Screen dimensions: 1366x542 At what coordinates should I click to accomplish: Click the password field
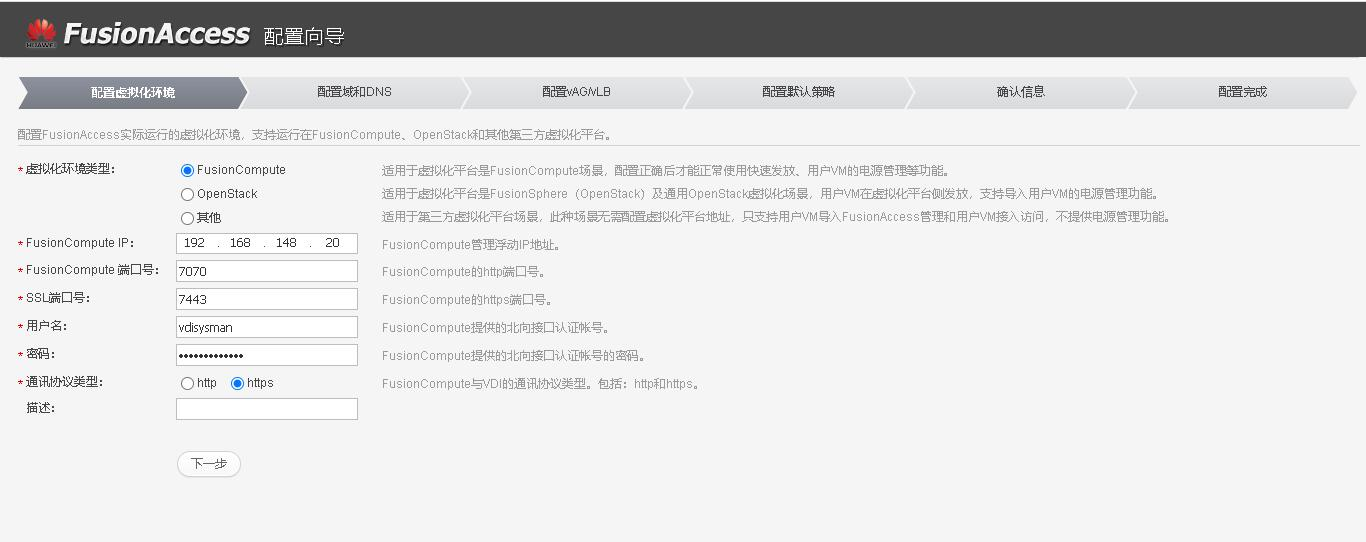pyautogui.click(x=267, y=355)
